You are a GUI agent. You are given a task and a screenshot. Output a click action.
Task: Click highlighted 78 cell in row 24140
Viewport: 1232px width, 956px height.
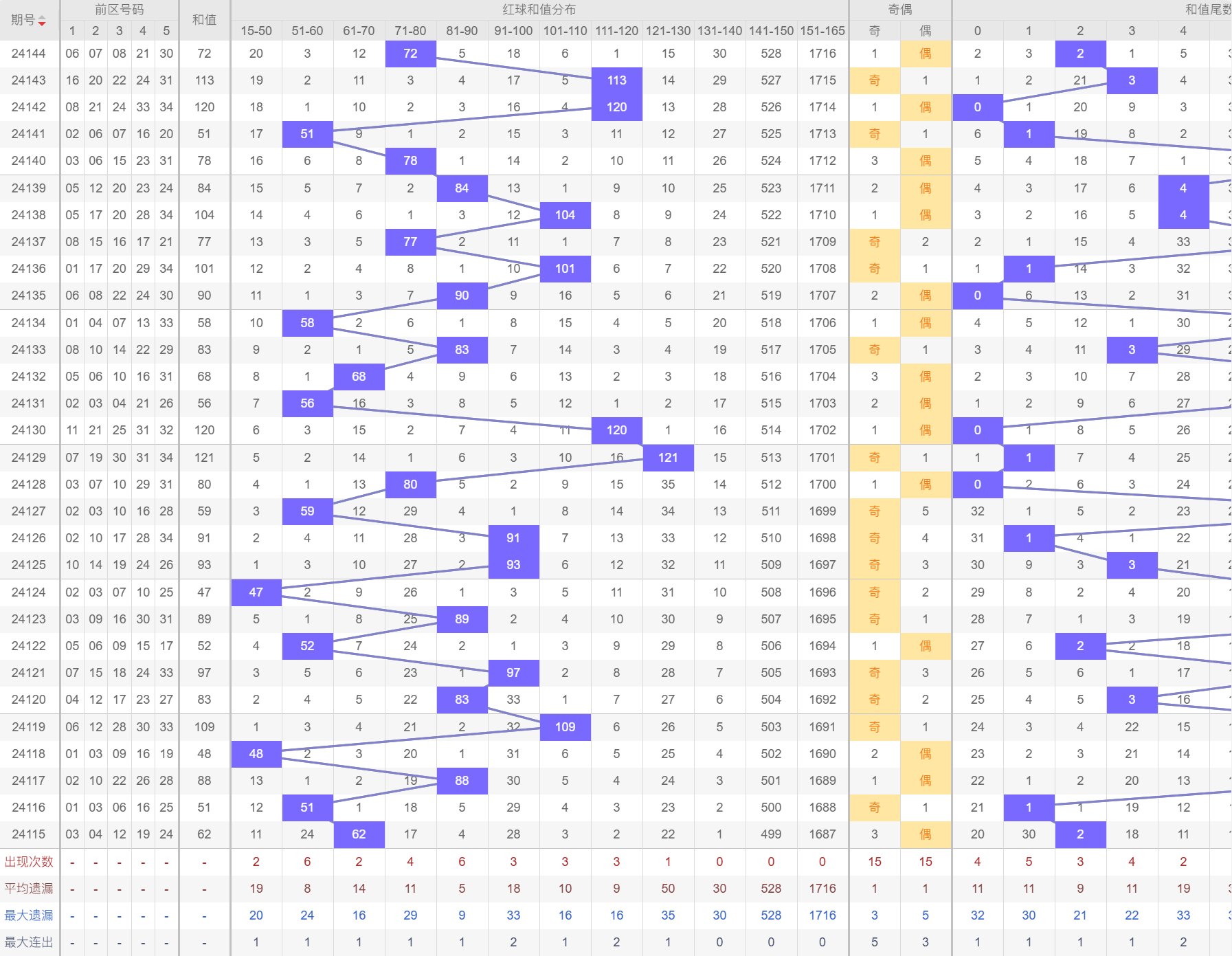pyautogui.click(x=410, y=161)
